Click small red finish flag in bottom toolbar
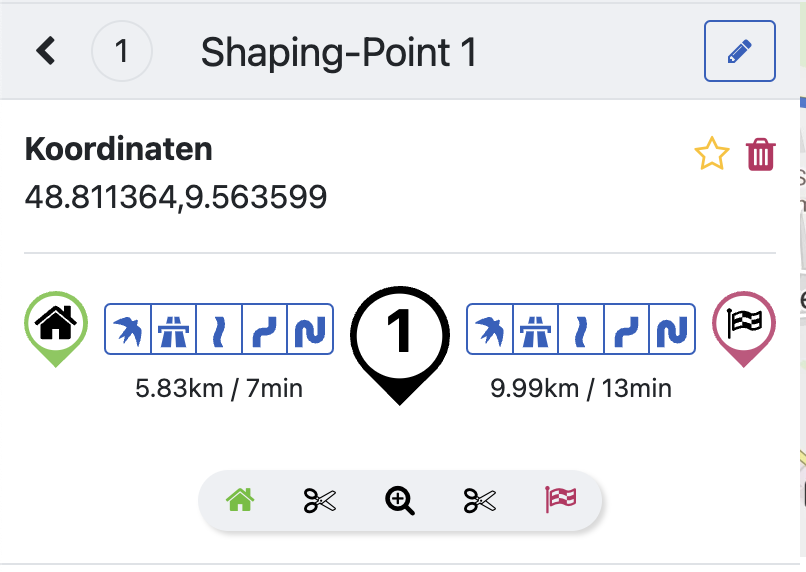Image resolution: width=806 pixels, height=572 pixels. [561, 499]
